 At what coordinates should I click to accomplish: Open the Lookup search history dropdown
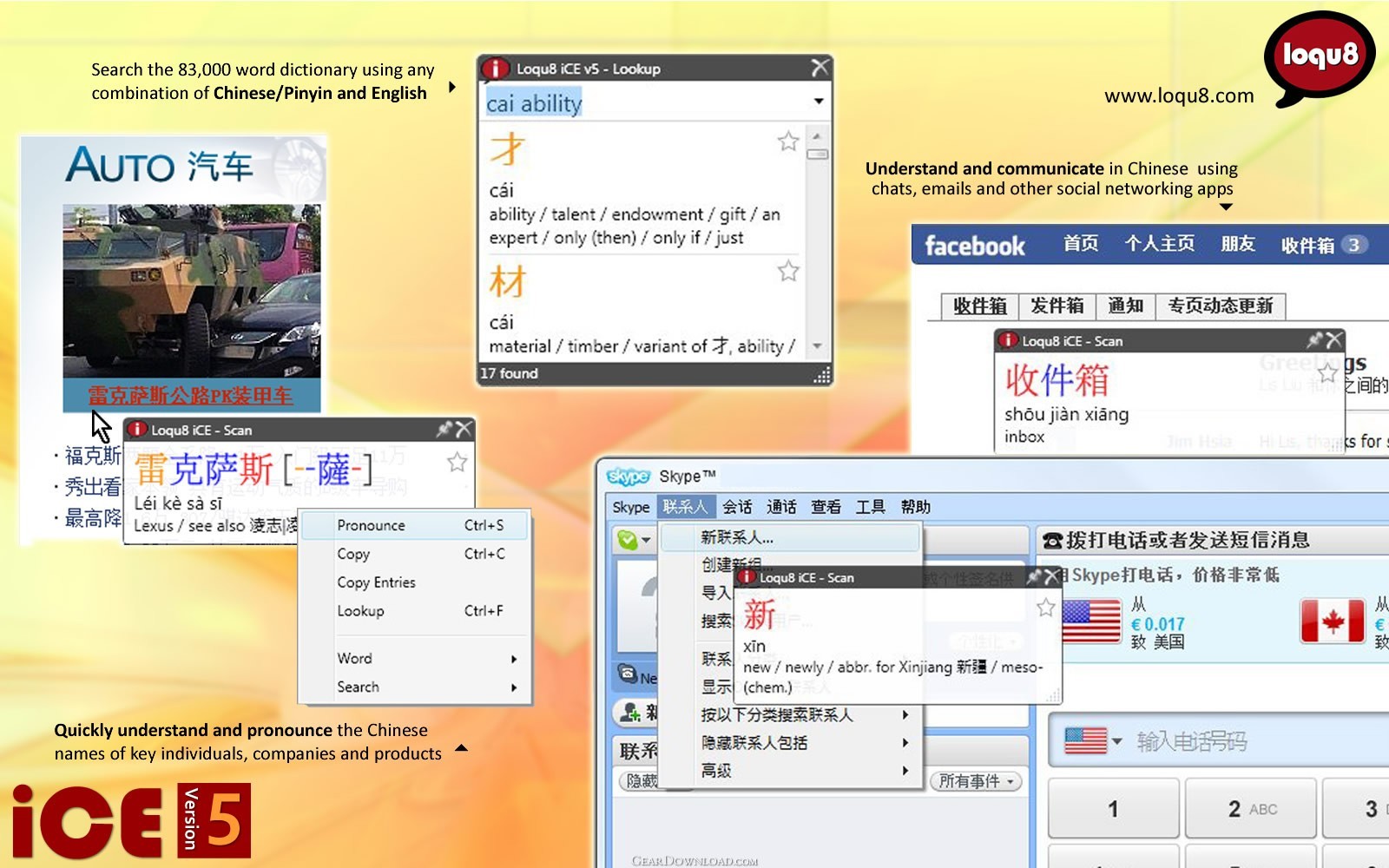point(819,102)
